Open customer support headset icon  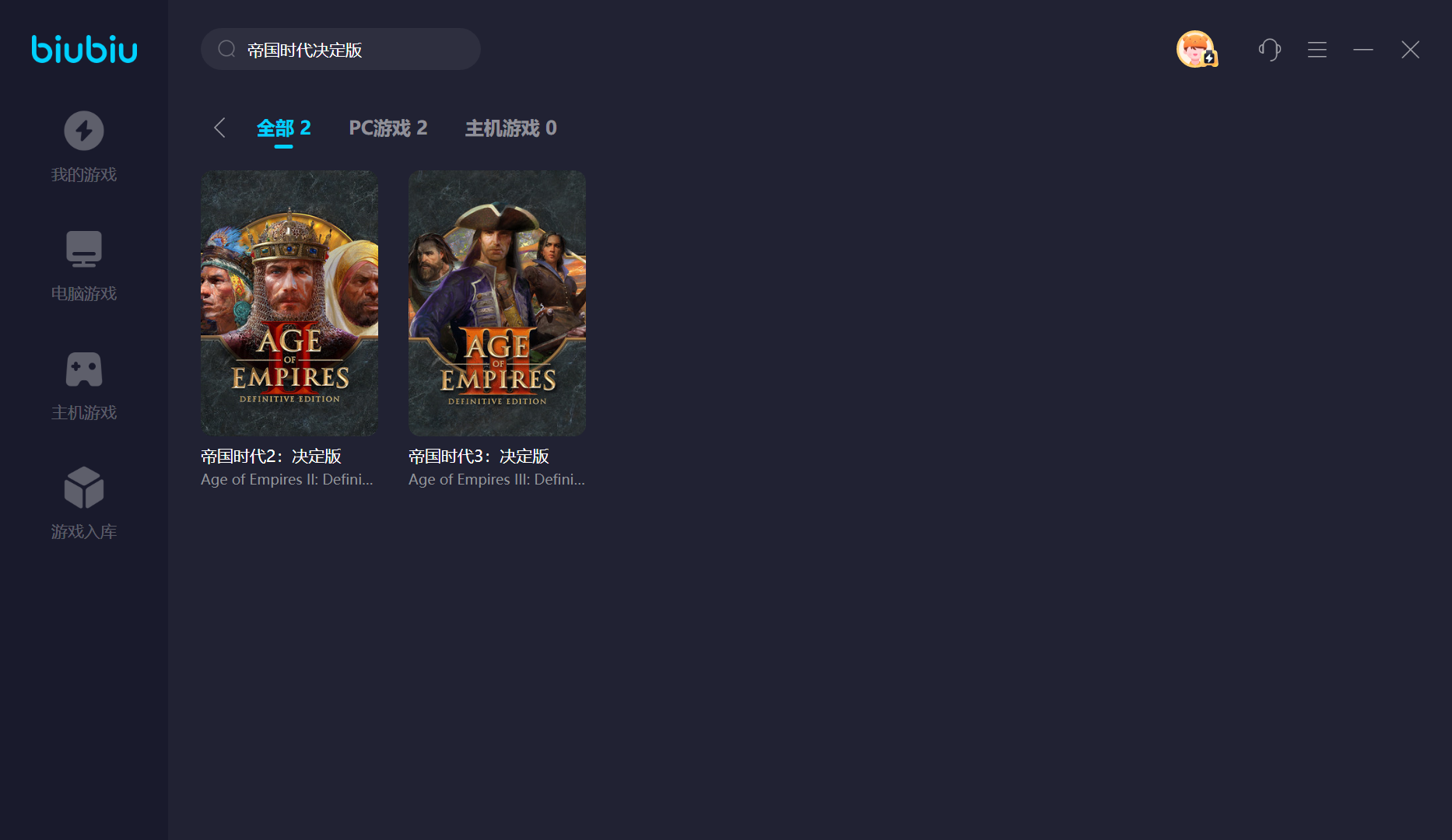[1270, 50]
